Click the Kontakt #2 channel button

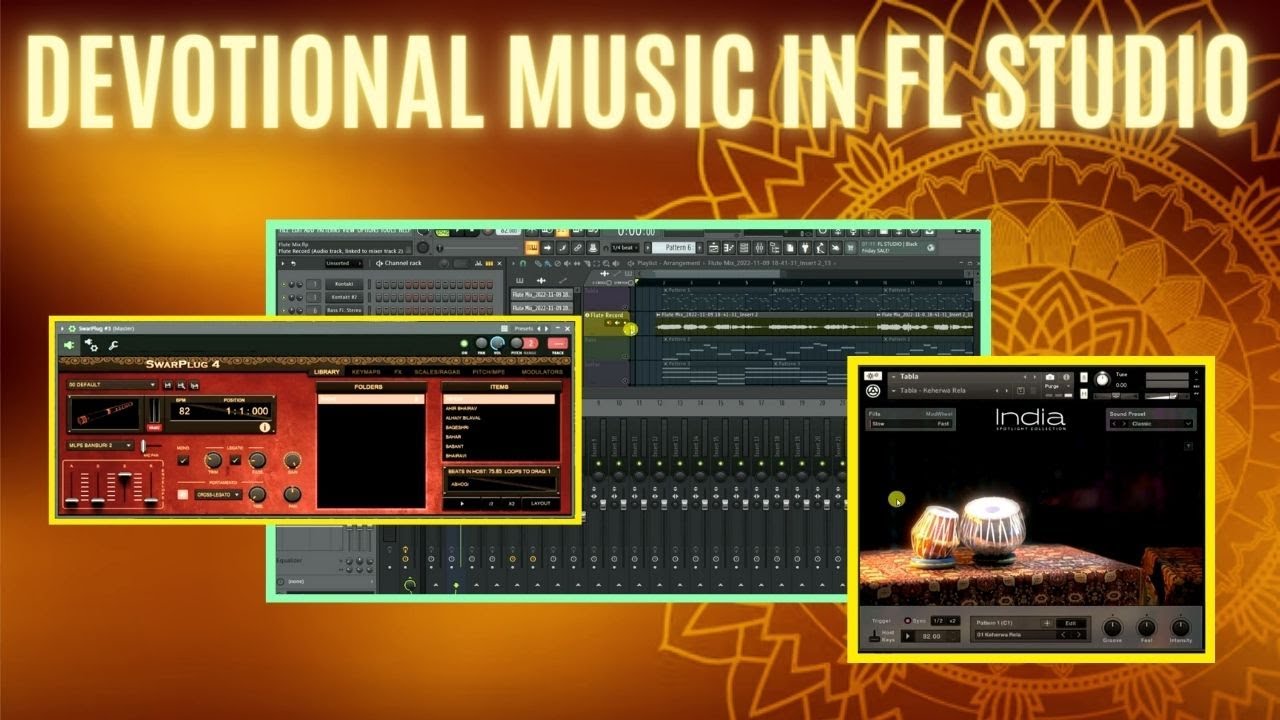[342, 297]
